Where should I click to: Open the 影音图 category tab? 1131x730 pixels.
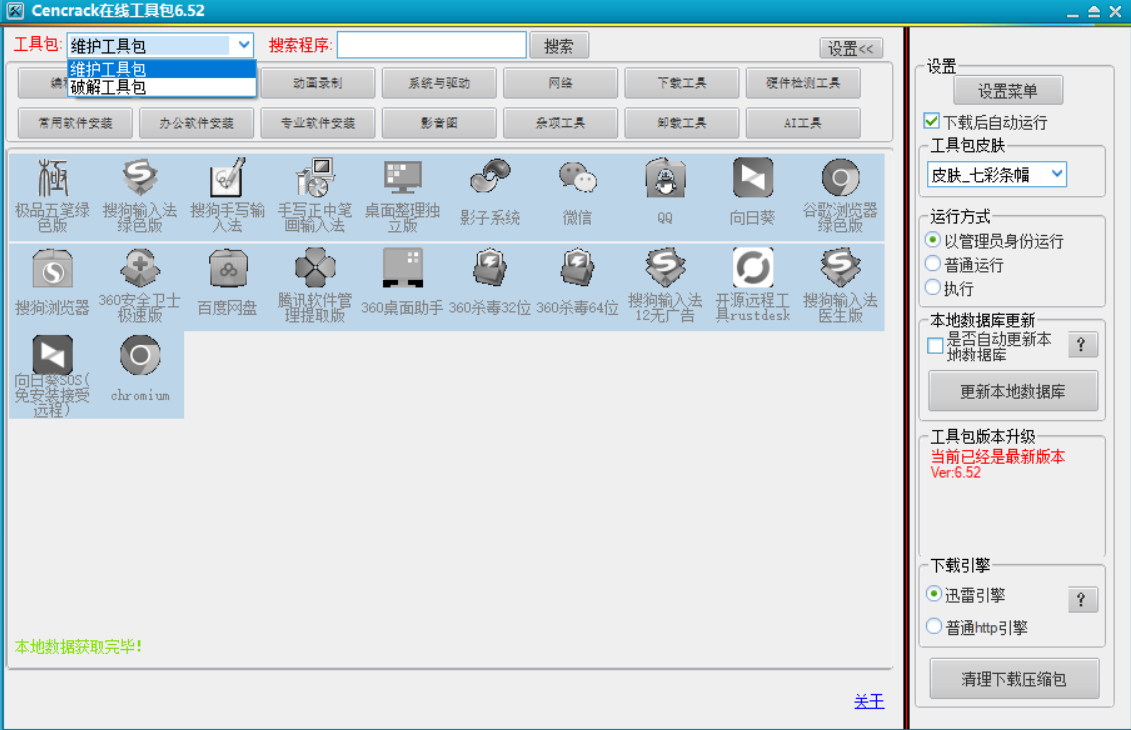tap(439, 123)
